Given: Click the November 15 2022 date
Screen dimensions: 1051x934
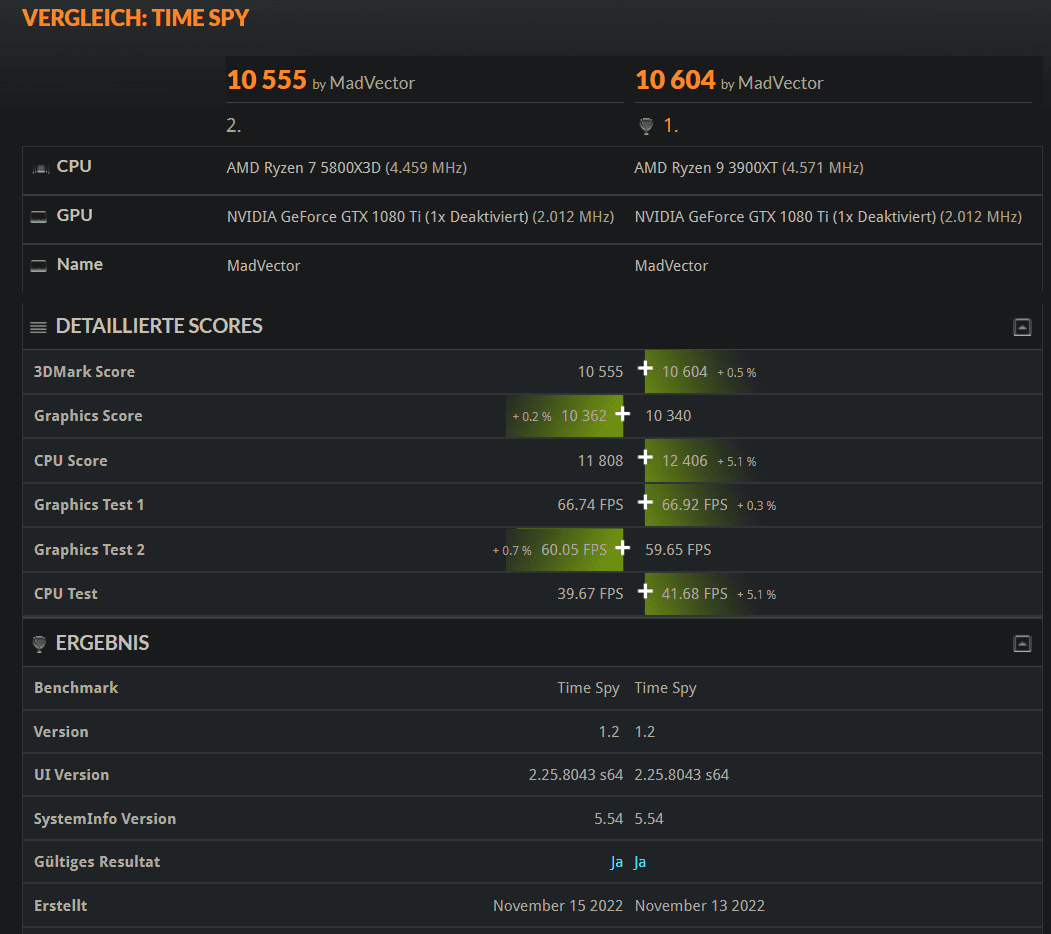Looking at the screenshot, I should pos(558,906).
